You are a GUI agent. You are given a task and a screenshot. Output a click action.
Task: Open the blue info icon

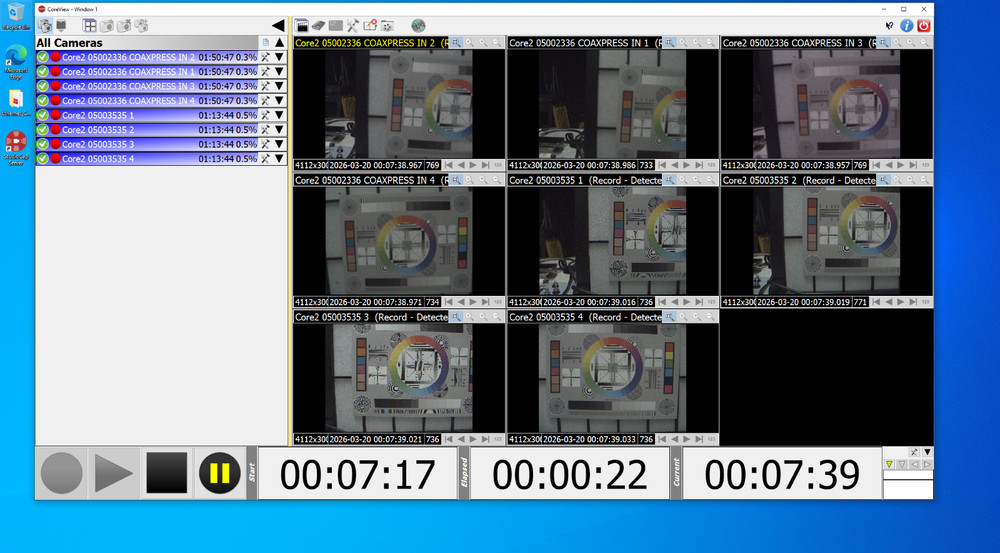click(x=906, y=26)
